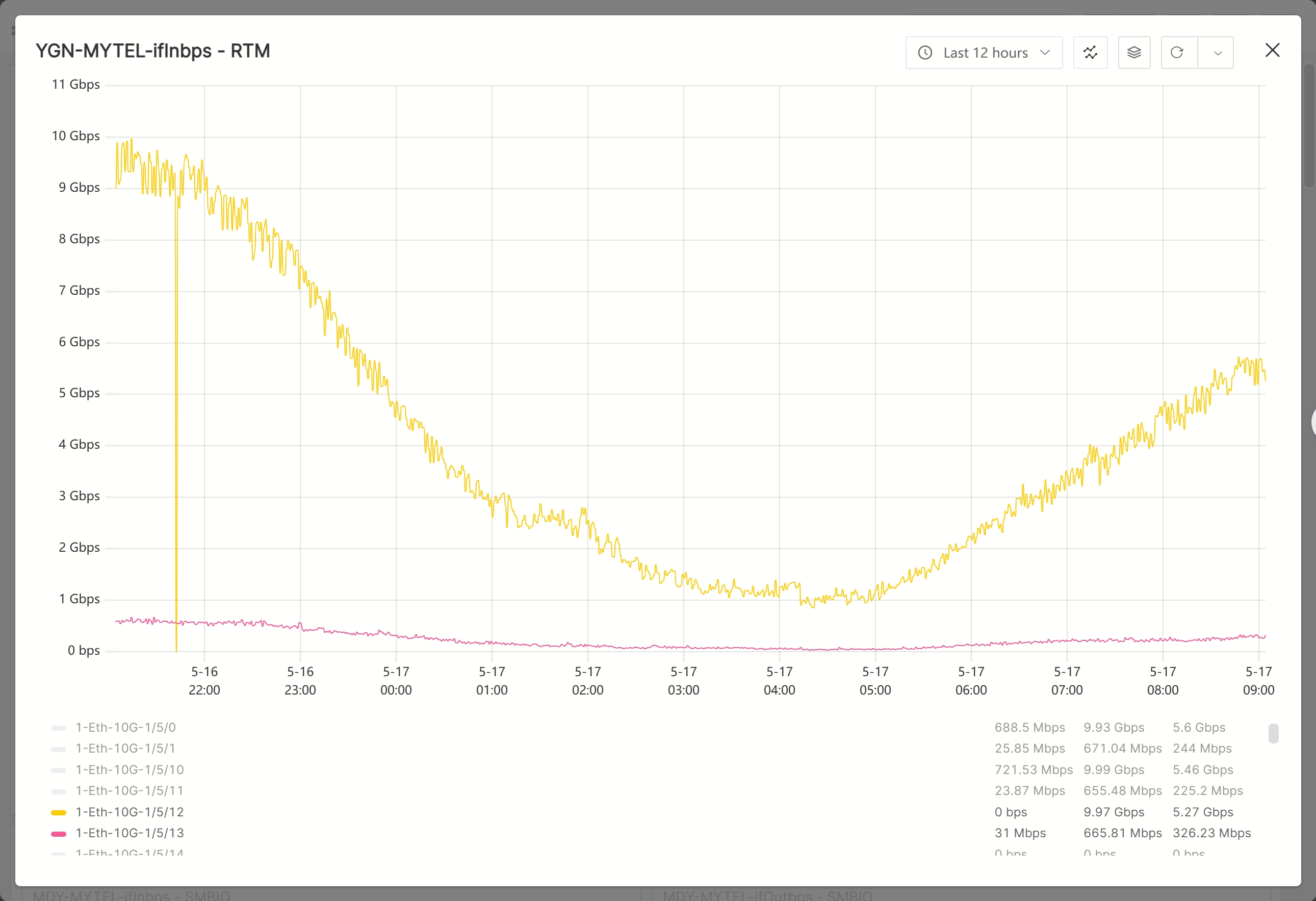Click the 5-17 04:00 axis label
1316x901 pixels.
tap(779, 681)
